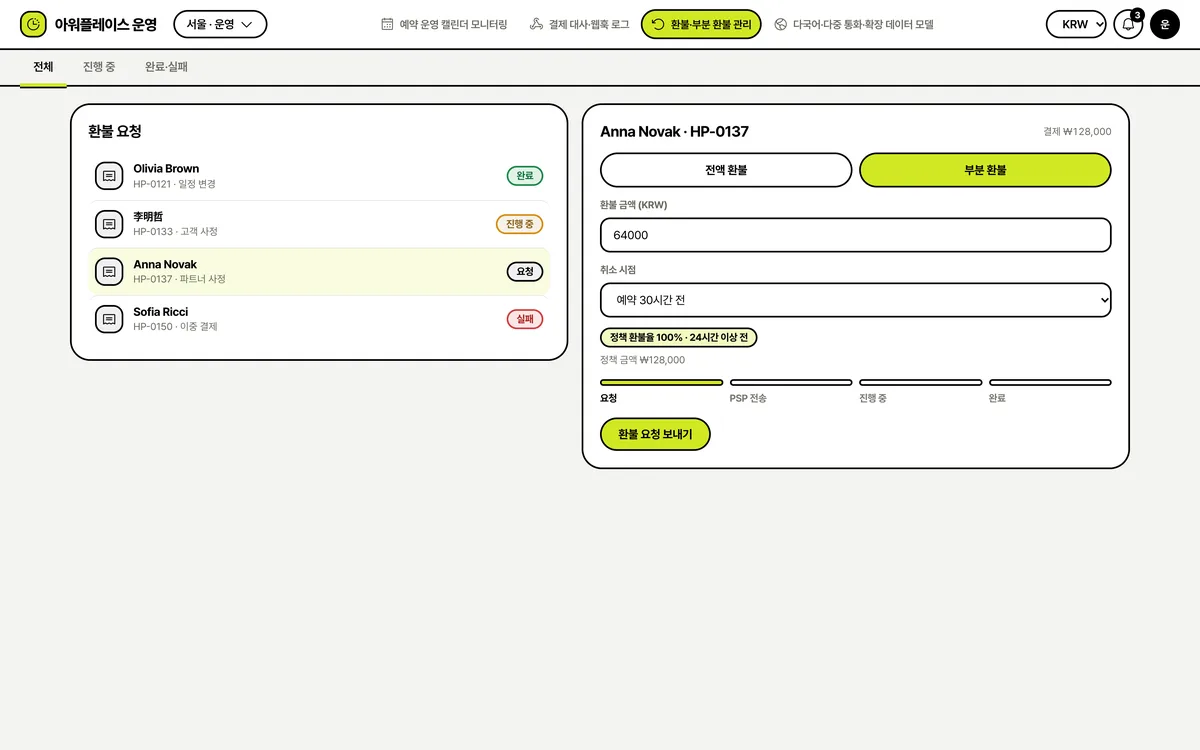This screenshot has width=1200, height=750.
Task: Open the user avatar 운 menu
Action: tap(1165, 24)
